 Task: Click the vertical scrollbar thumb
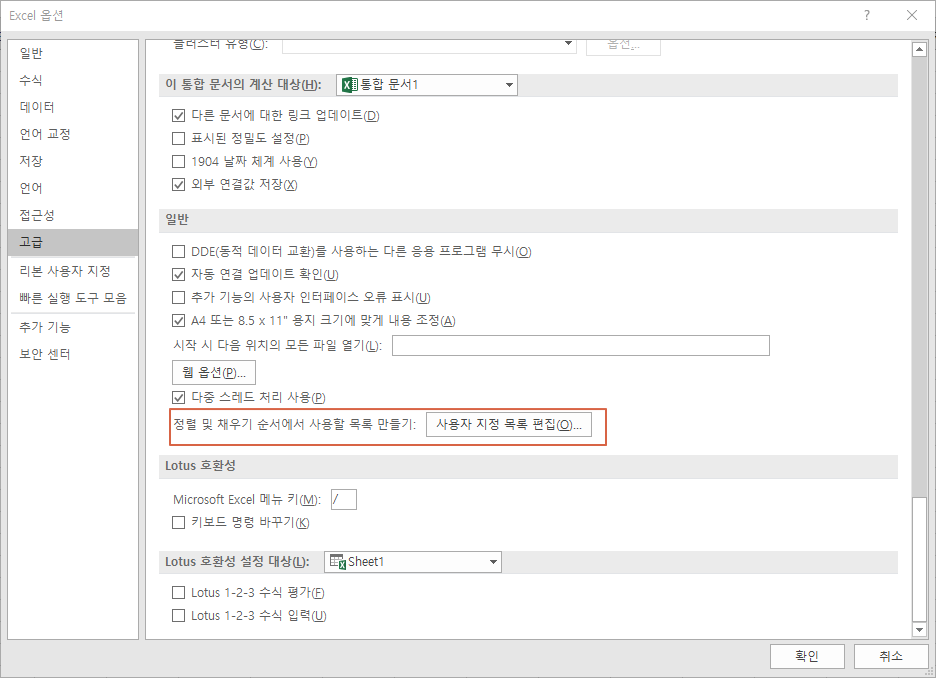click(x=919, y=557)
